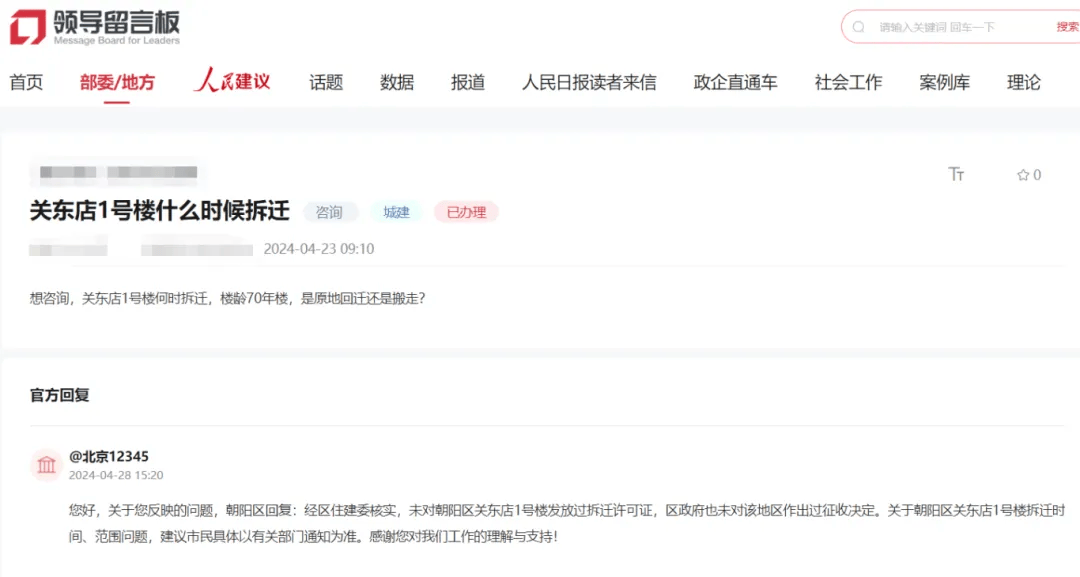Click the 官方回复 heading
This screenshot has height=577, width=1080.
tap(60, 395)
